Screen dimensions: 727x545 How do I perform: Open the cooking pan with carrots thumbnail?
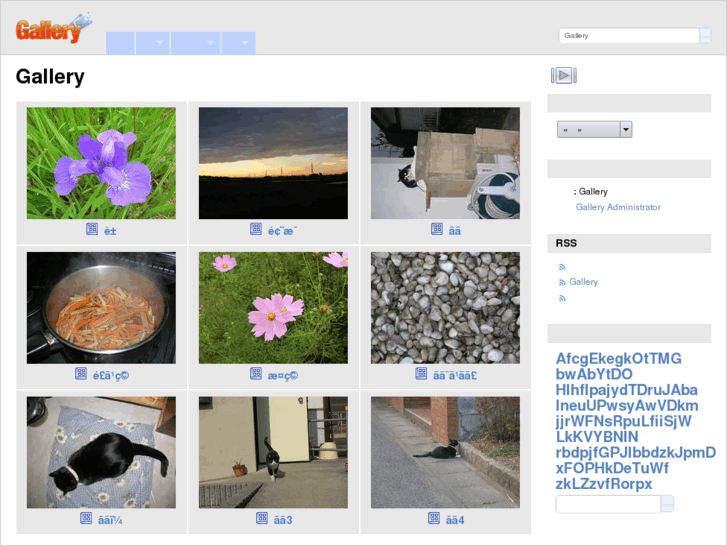pyautogui.click(x=101, y=308)
